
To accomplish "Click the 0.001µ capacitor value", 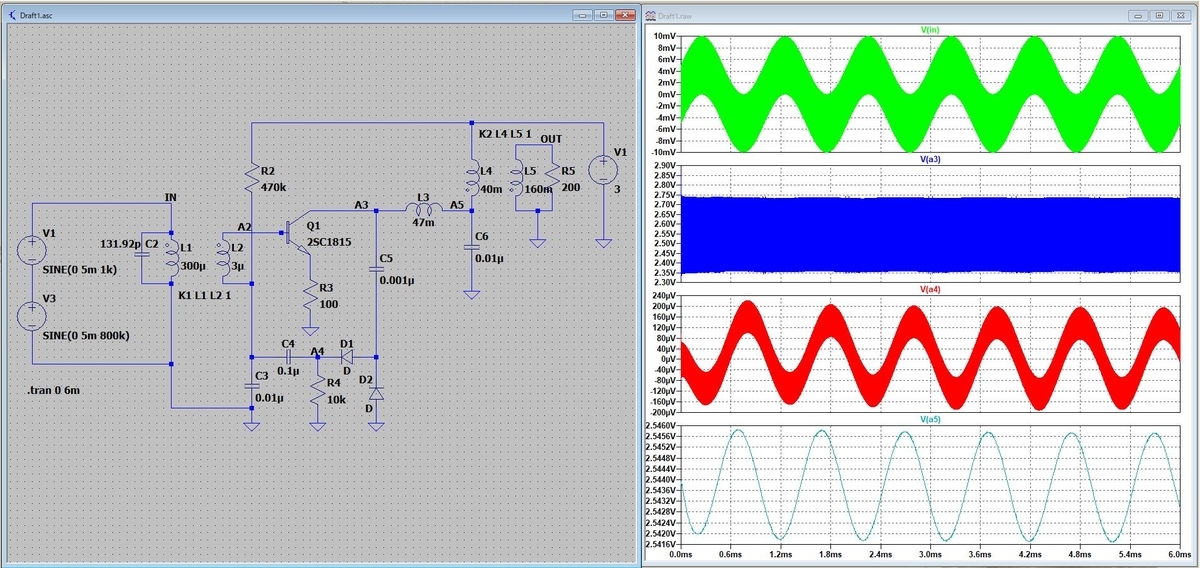I will point(398,281).
